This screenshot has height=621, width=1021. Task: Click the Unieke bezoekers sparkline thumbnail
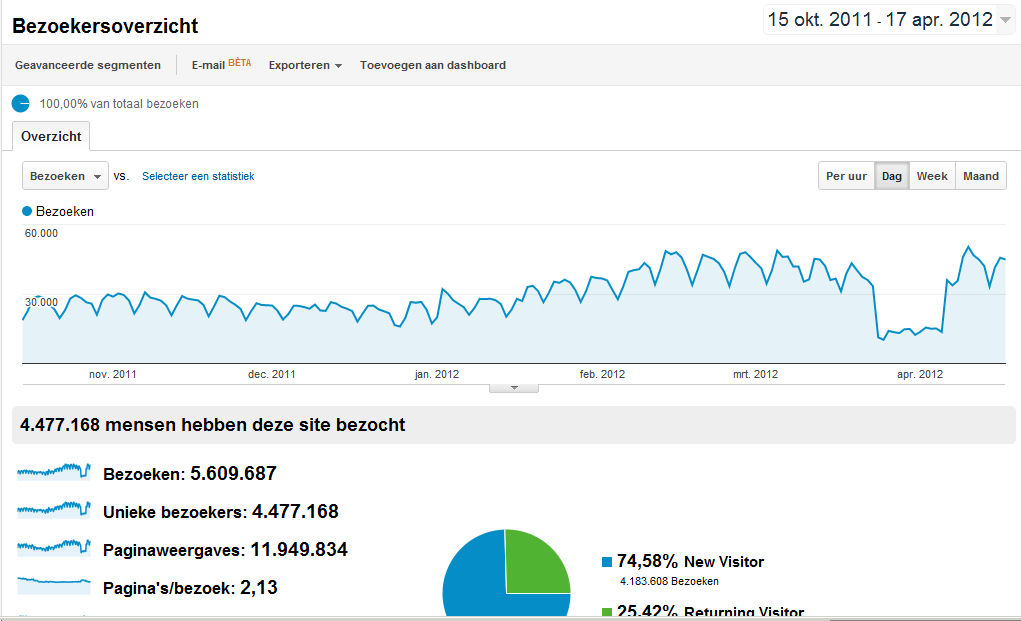(x=53, y=508)
